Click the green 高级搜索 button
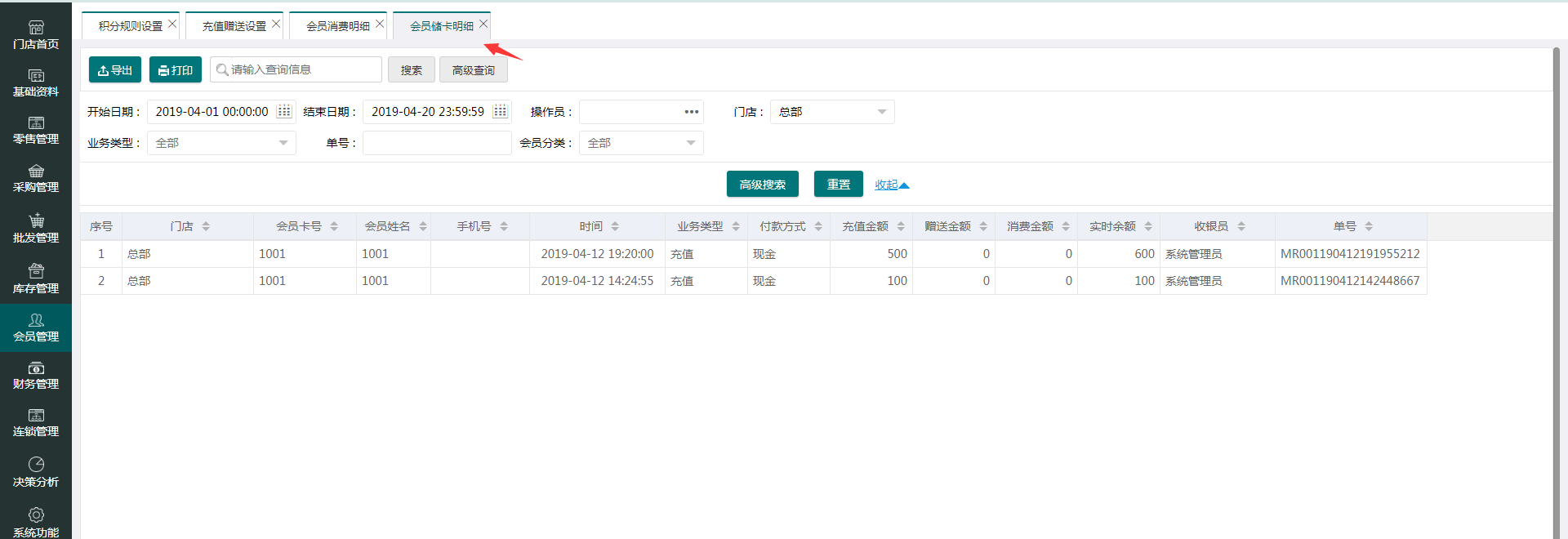 762,185
